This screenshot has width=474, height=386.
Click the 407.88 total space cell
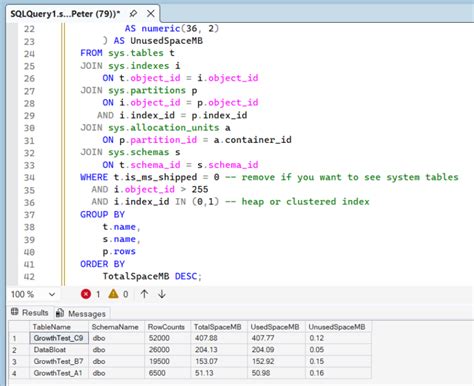(219, 338)
